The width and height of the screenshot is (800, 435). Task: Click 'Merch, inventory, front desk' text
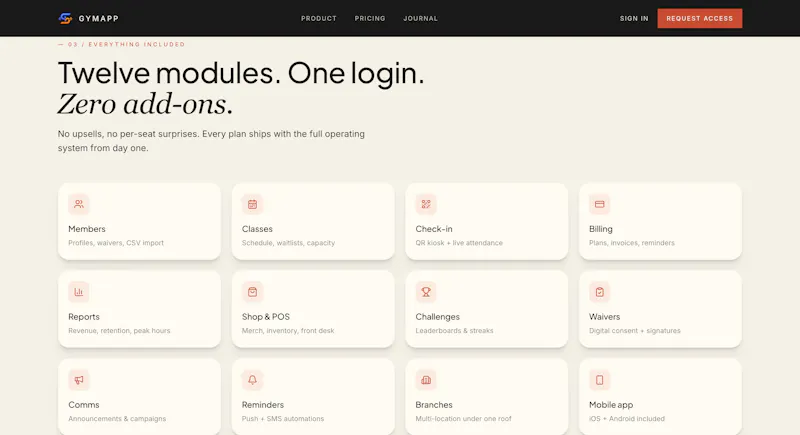(288, 330)
